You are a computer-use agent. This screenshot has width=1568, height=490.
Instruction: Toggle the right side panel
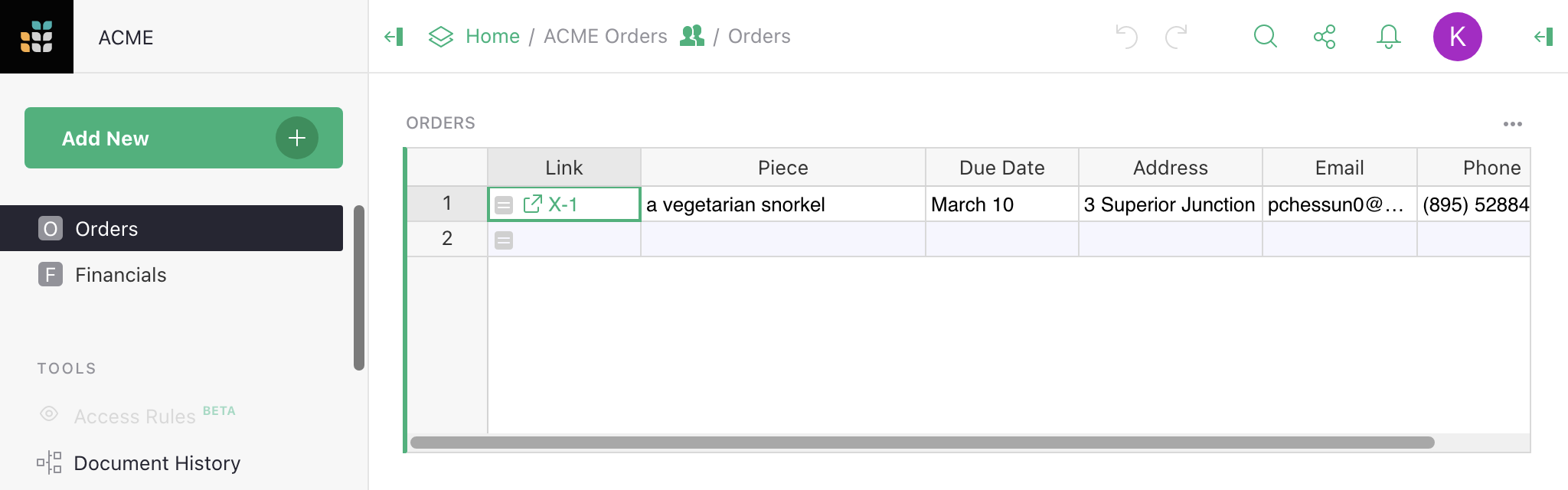(1543, 37)
